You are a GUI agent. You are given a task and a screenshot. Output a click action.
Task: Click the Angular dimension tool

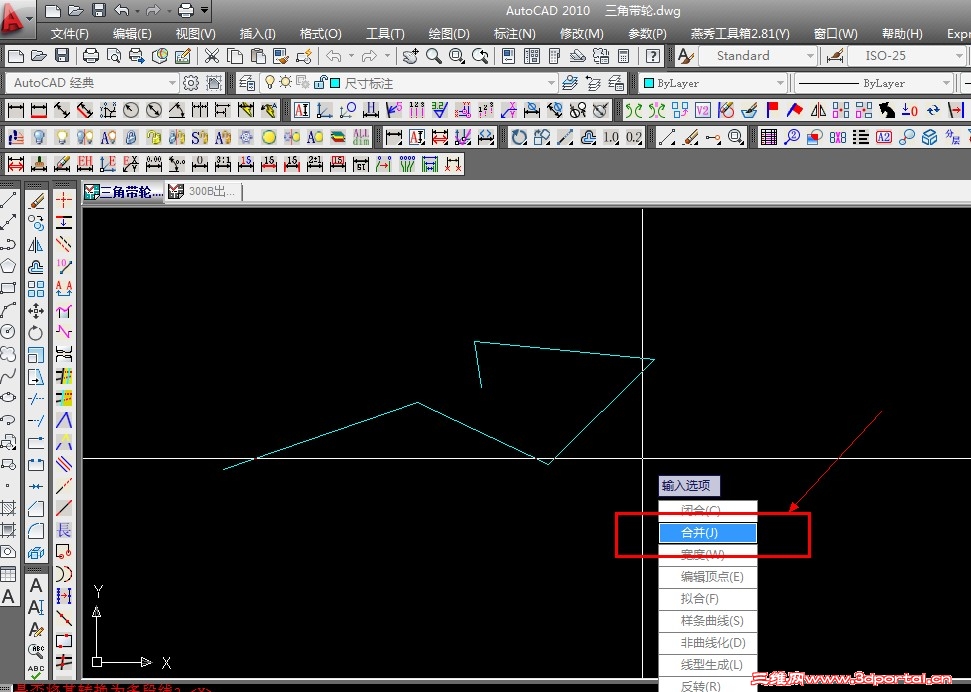point(176,110)
